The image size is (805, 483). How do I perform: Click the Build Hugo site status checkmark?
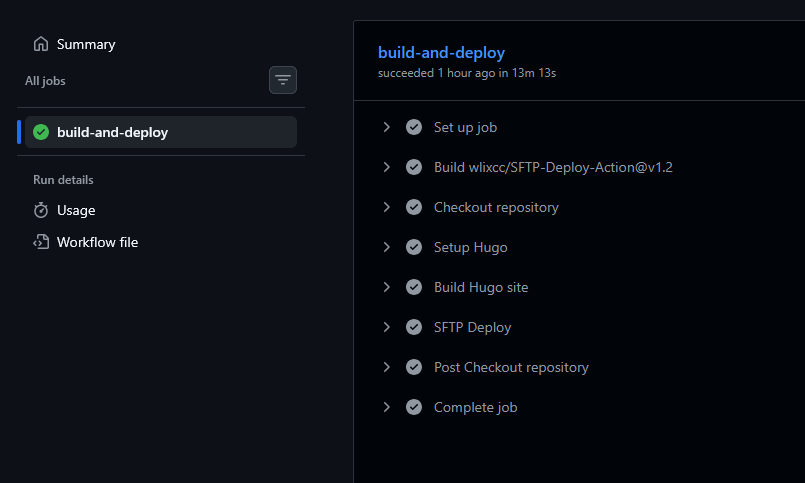[x=414, y=287]
